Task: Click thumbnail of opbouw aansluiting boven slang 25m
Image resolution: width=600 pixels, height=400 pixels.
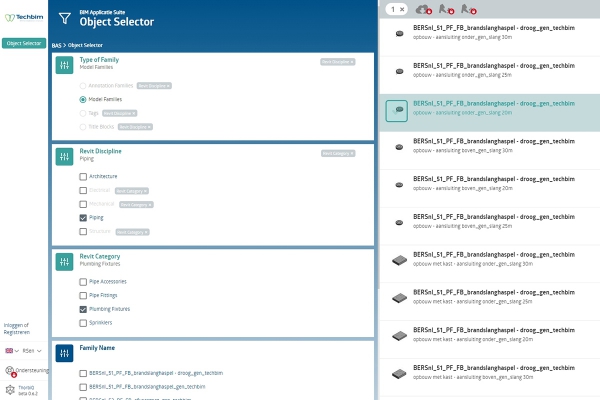Action: pos(399,222)
